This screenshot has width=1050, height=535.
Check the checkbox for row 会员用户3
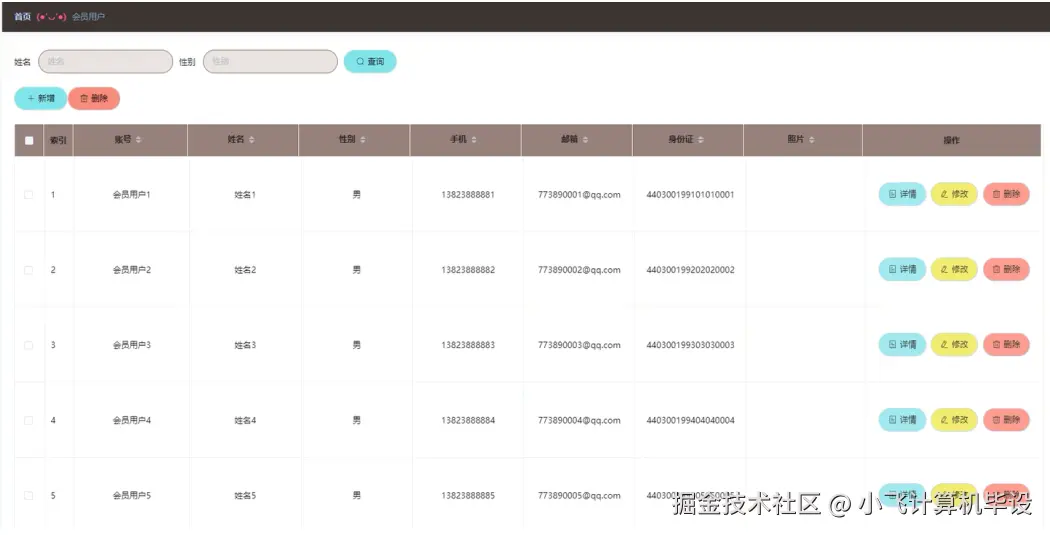[29, 346]
